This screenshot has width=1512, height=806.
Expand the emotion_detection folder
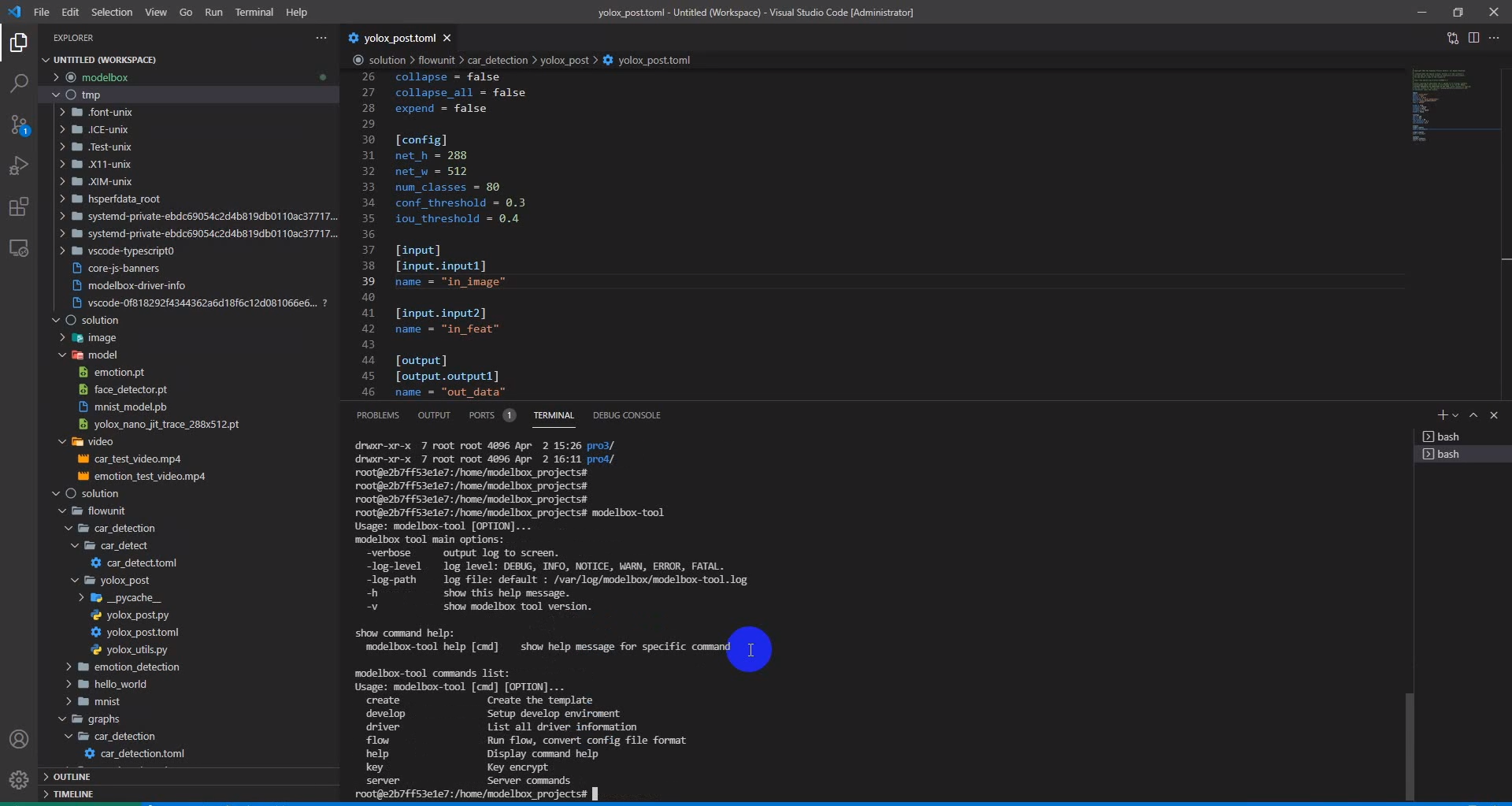click(136, 667)
